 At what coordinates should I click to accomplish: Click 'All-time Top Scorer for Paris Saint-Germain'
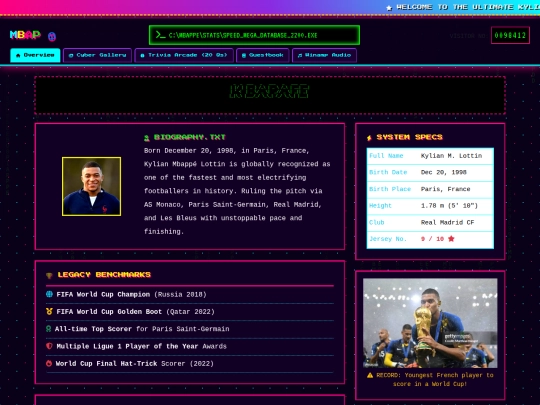pos(190,329)
